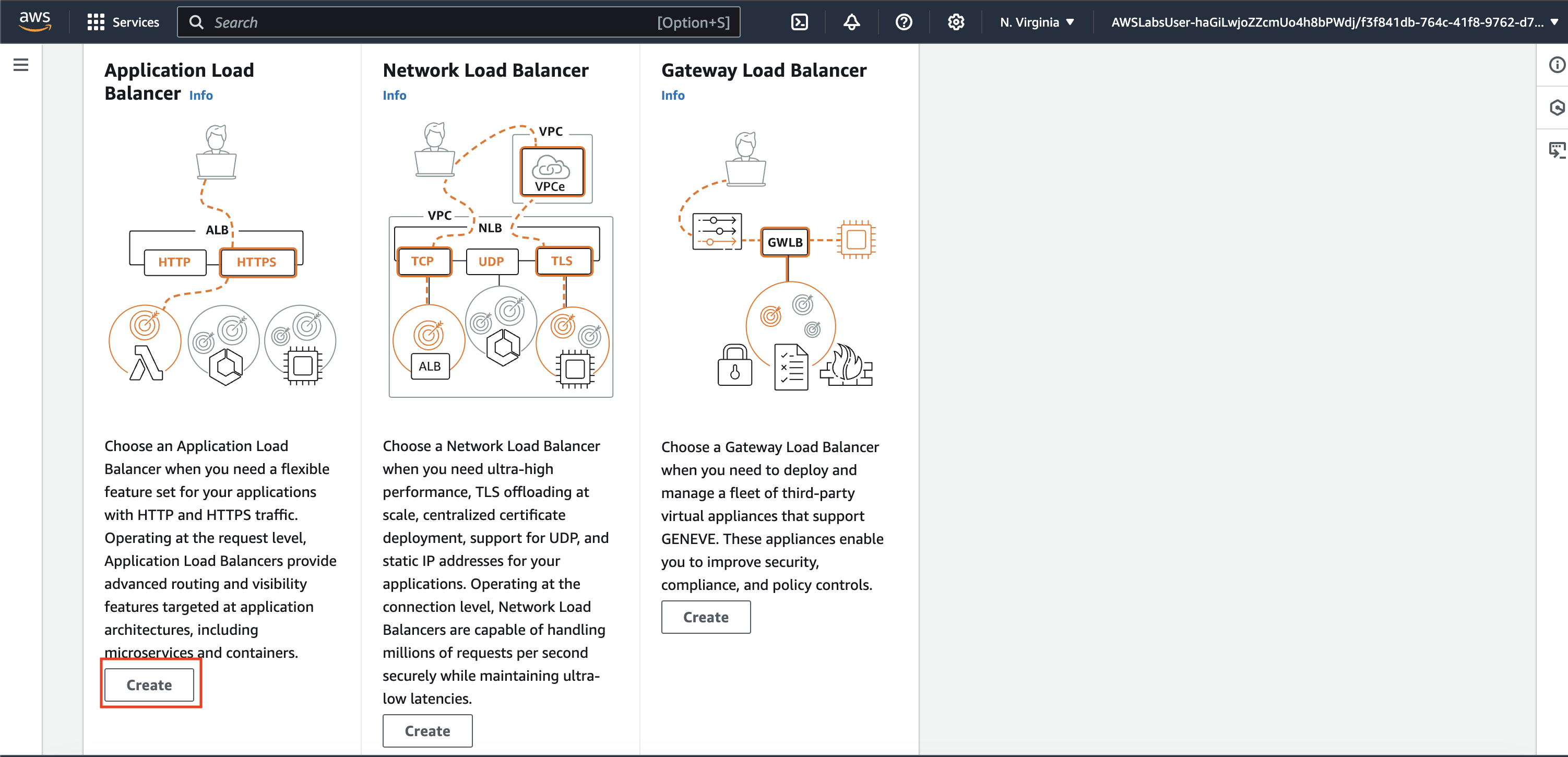
Task: Open Info link for Network Load Balancer
Action: click(x=394, y=96)
